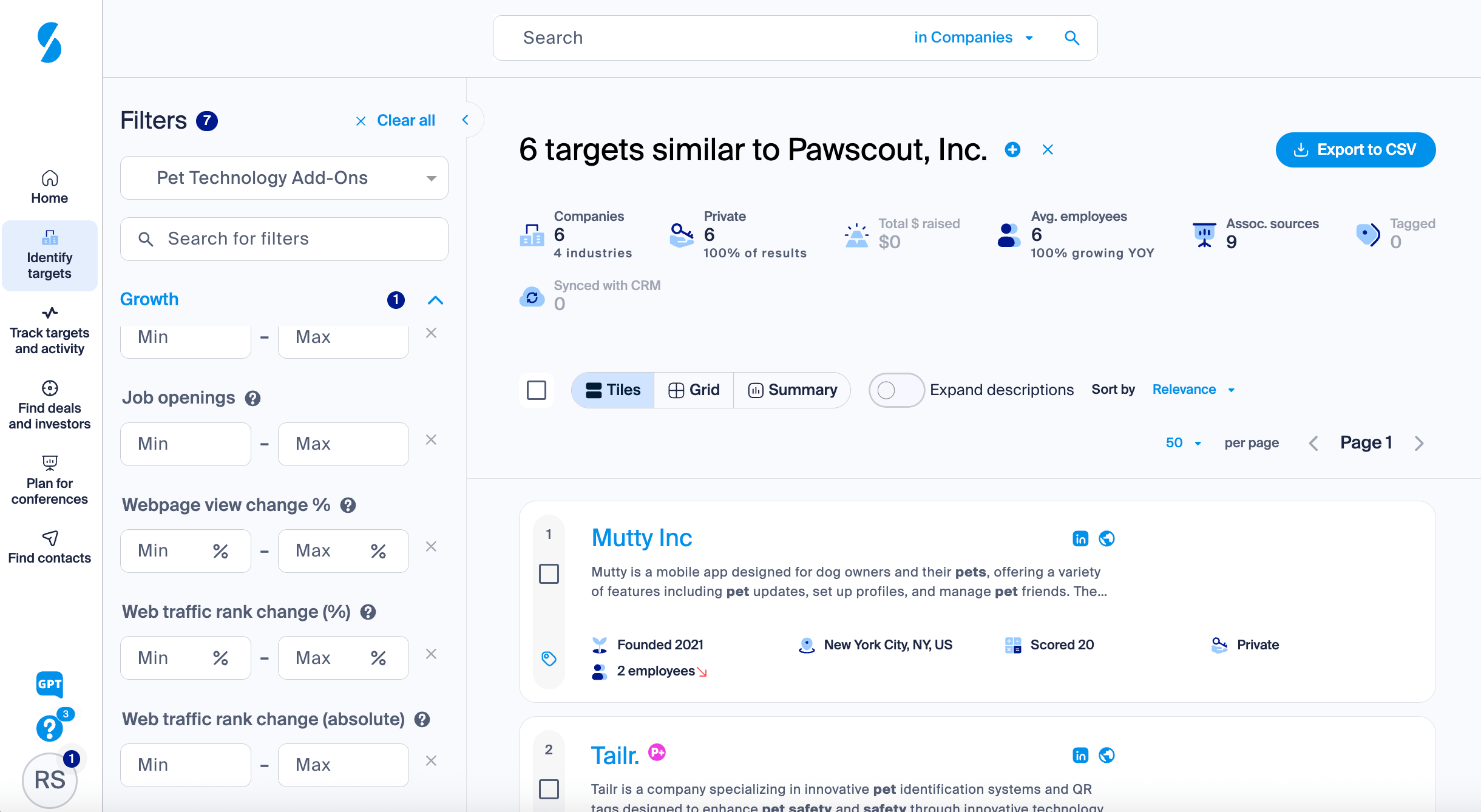Check the Mutty Inc selection checkbox
1481x812 pixels.
tap(549, 573)
